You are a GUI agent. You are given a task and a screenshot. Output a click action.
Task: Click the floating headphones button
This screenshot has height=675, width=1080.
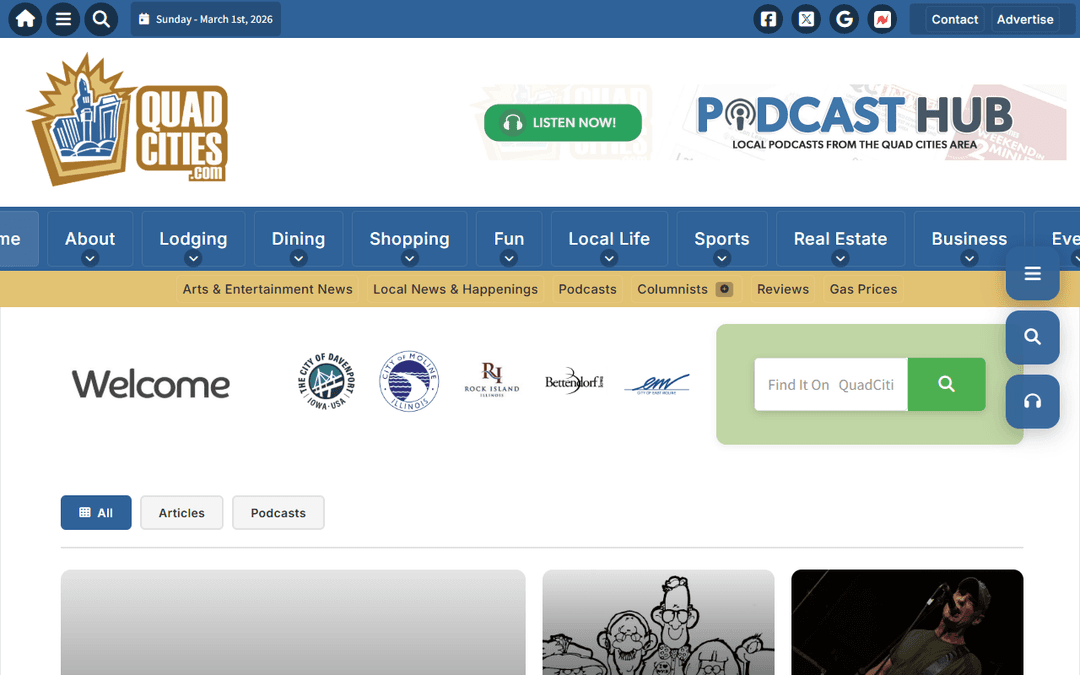pyautogui.click(x=1032, y=402)
